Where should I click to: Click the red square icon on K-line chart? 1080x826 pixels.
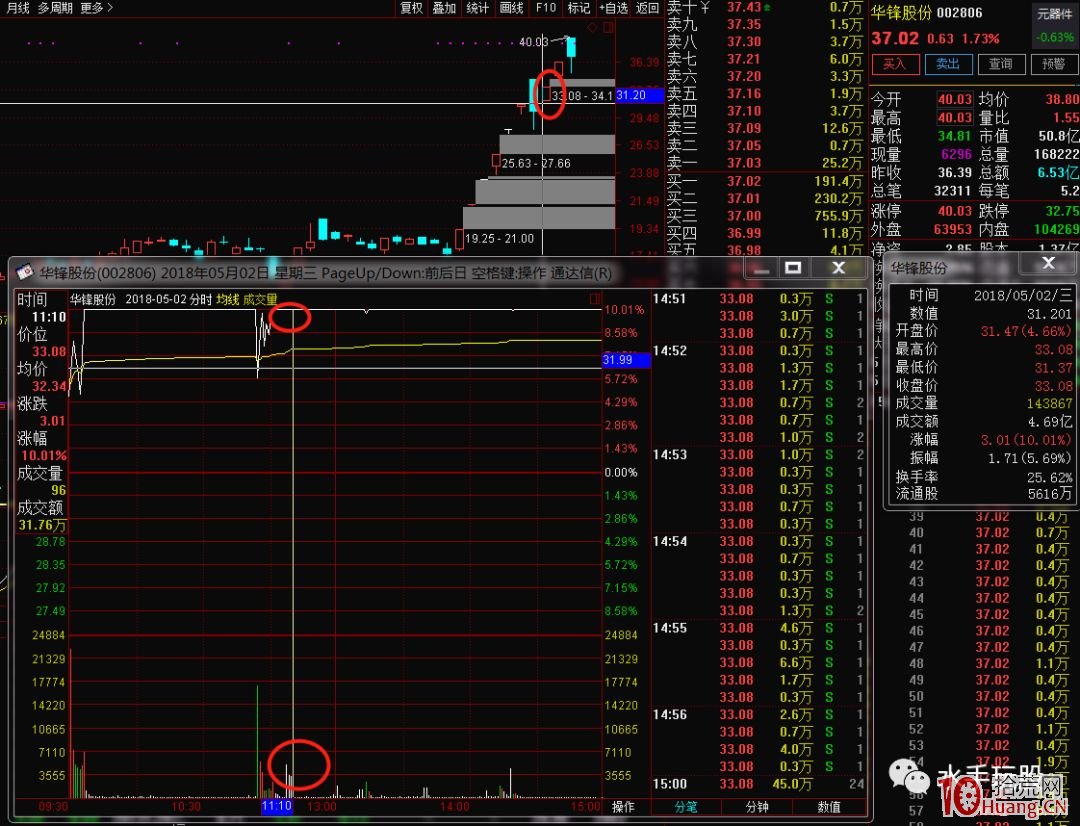click(x=608, y=28)
